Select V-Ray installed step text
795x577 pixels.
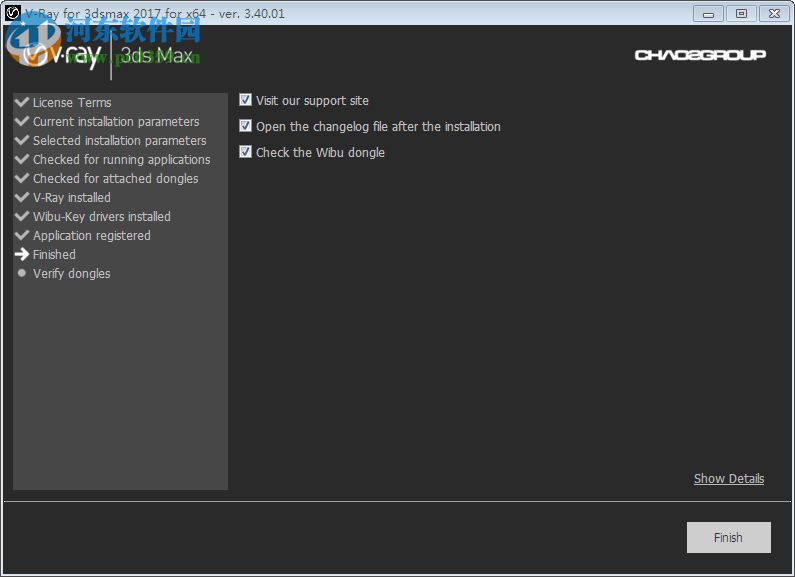(x=71, y=198)
